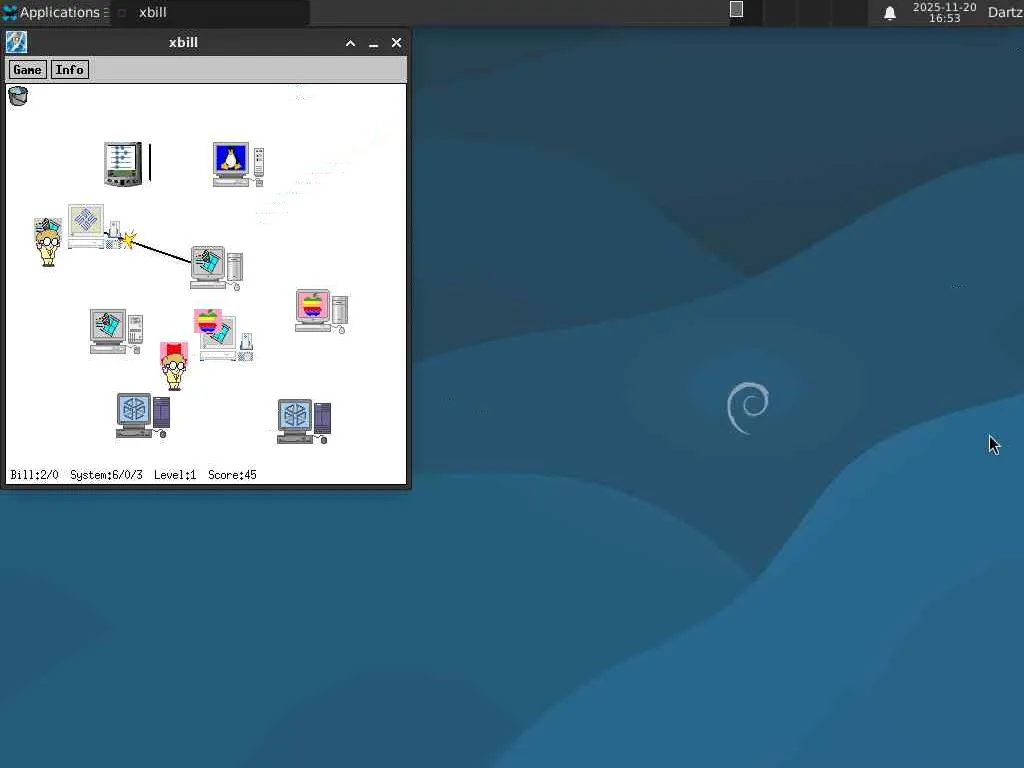Click the Level:1 status text
The width and height of the screenshot is (1024, 768).
point(175,475)
